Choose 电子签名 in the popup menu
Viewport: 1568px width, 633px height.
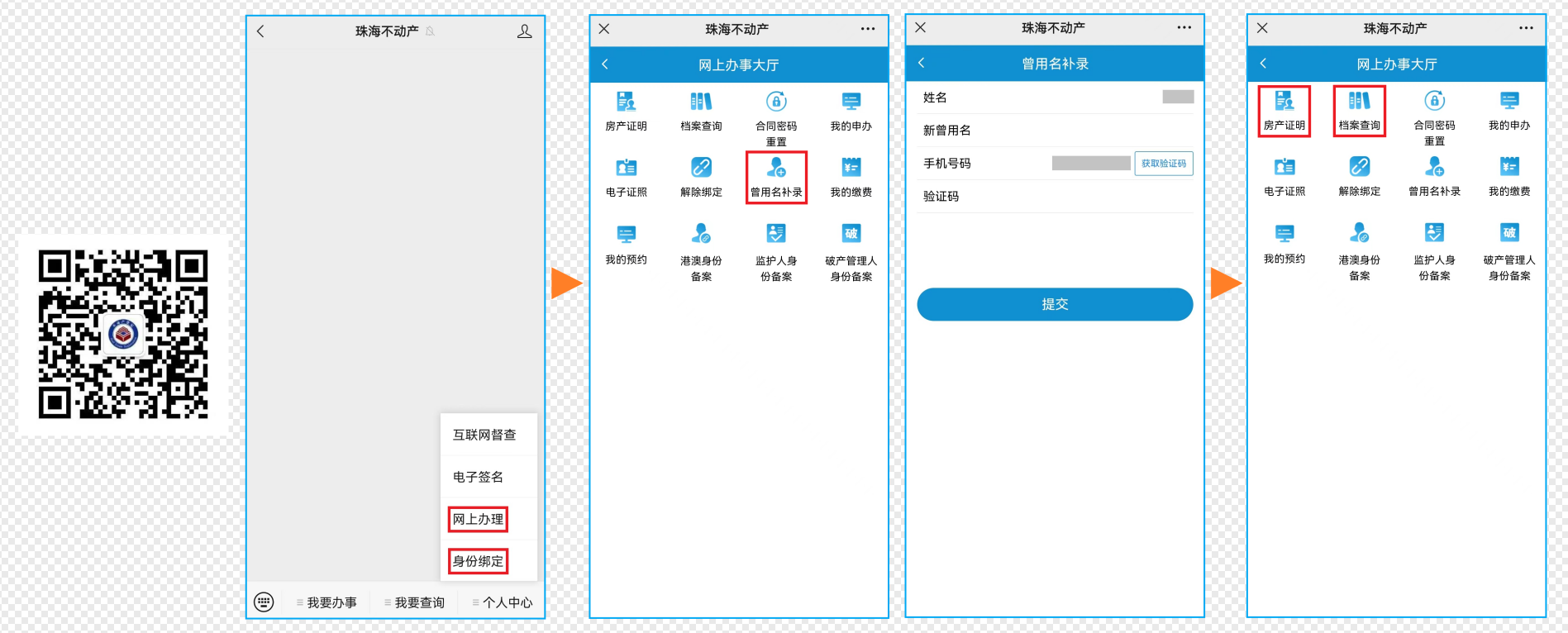point(478,477)
